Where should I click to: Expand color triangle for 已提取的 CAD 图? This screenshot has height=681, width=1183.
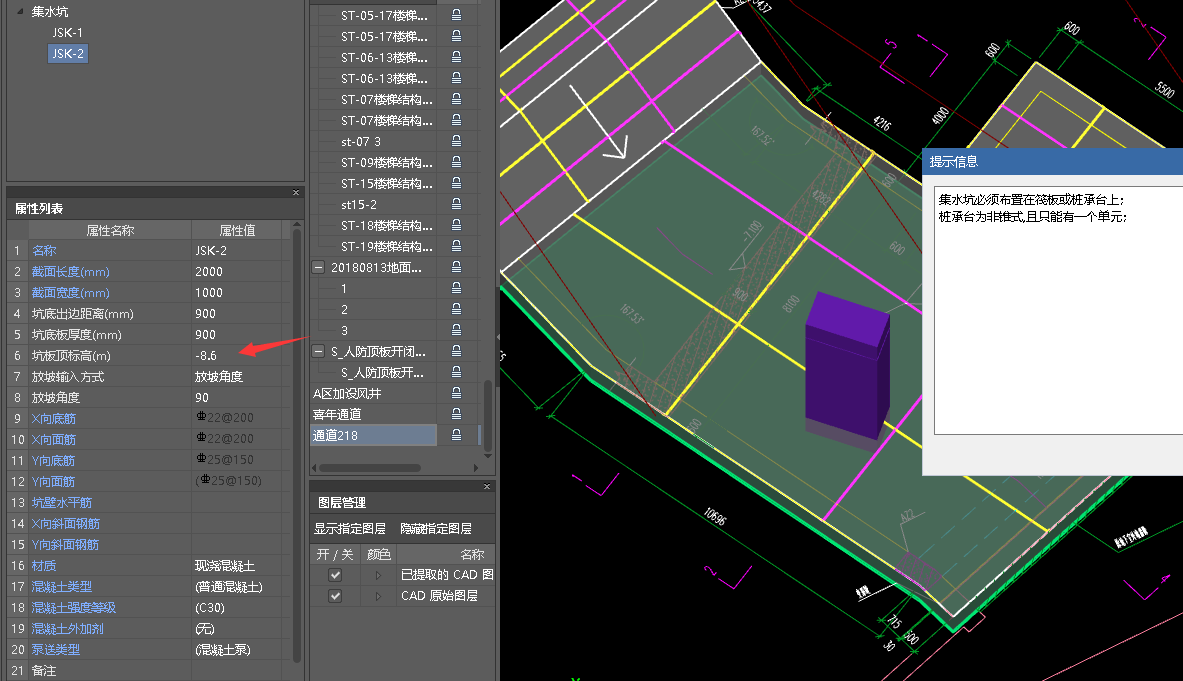(378, 575)
